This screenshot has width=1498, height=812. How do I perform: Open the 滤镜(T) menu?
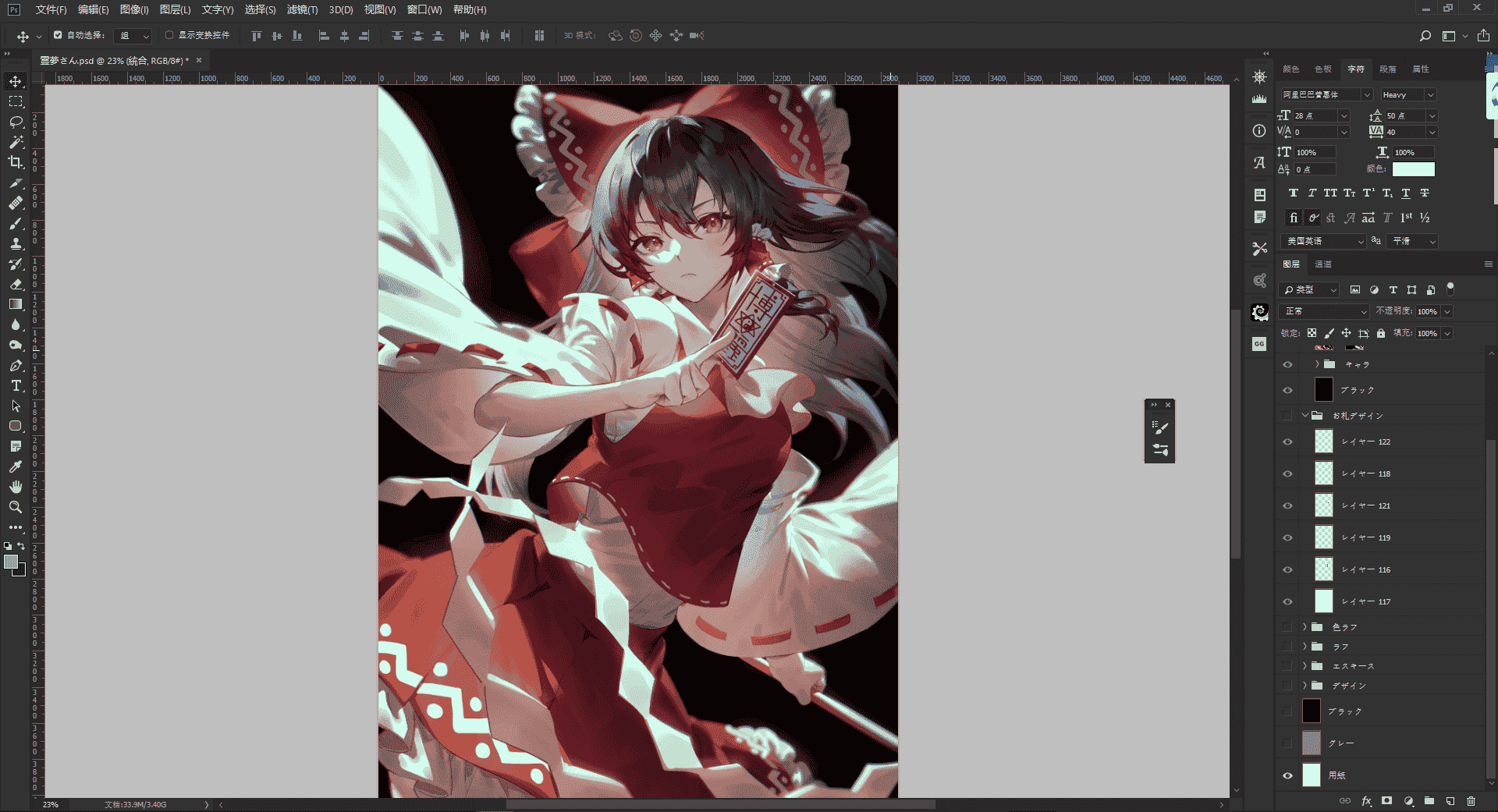click(x=302, y=9)
